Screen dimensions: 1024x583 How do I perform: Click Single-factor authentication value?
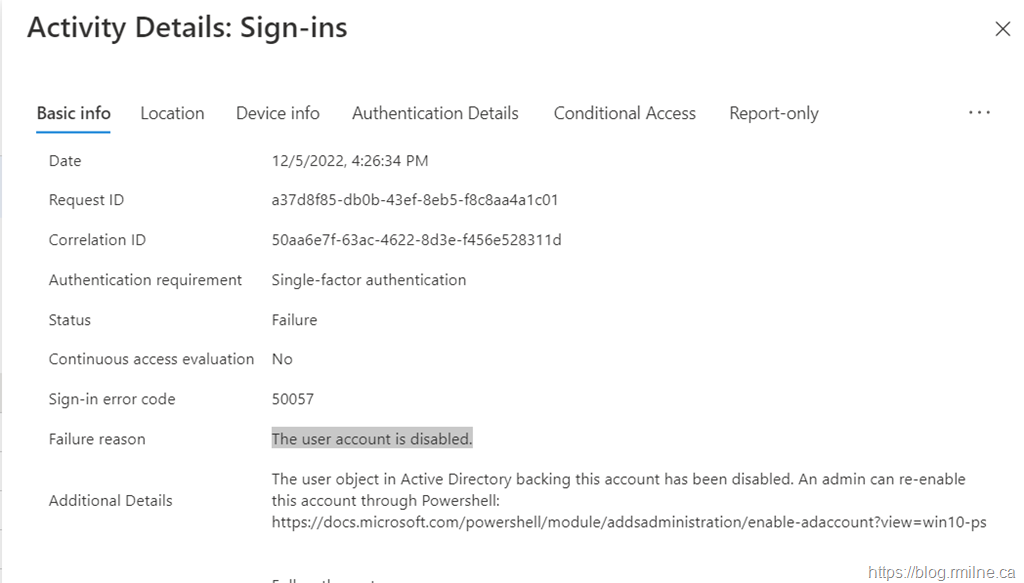click(x=368, y=280)
